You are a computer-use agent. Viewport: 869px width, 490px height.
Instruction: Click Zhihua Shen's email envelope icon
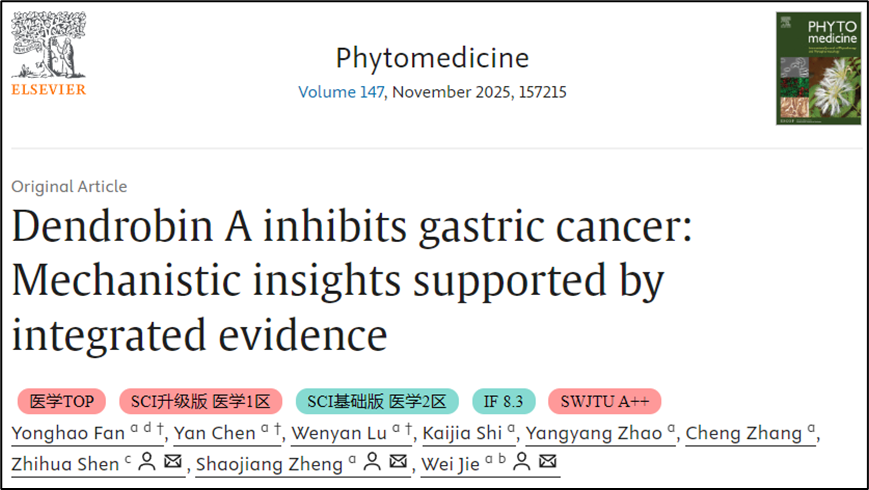click(173, 463)
